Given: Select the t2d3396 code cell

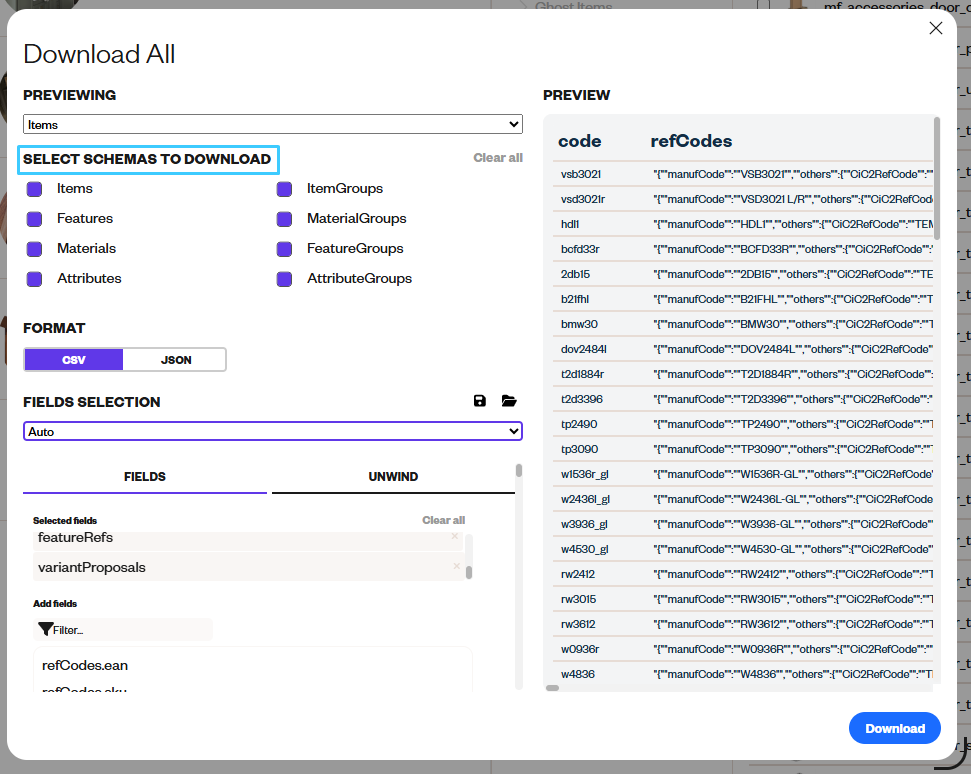Looking at the screenshot, I should point(581,399).
